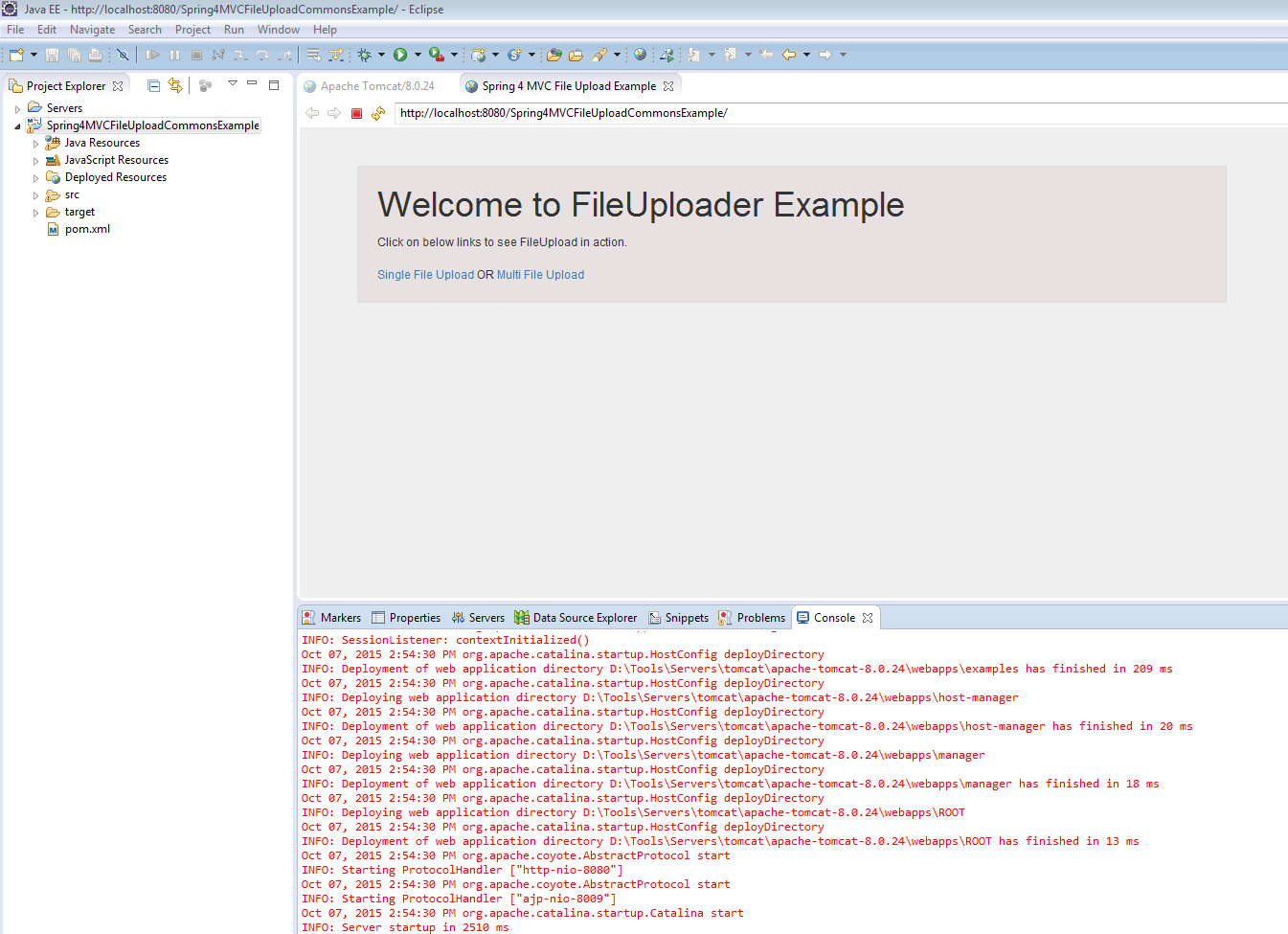Screen dimensions: 1288x934
Task: Open the External Tools dropdown arrow
Action: coord(454,55)
